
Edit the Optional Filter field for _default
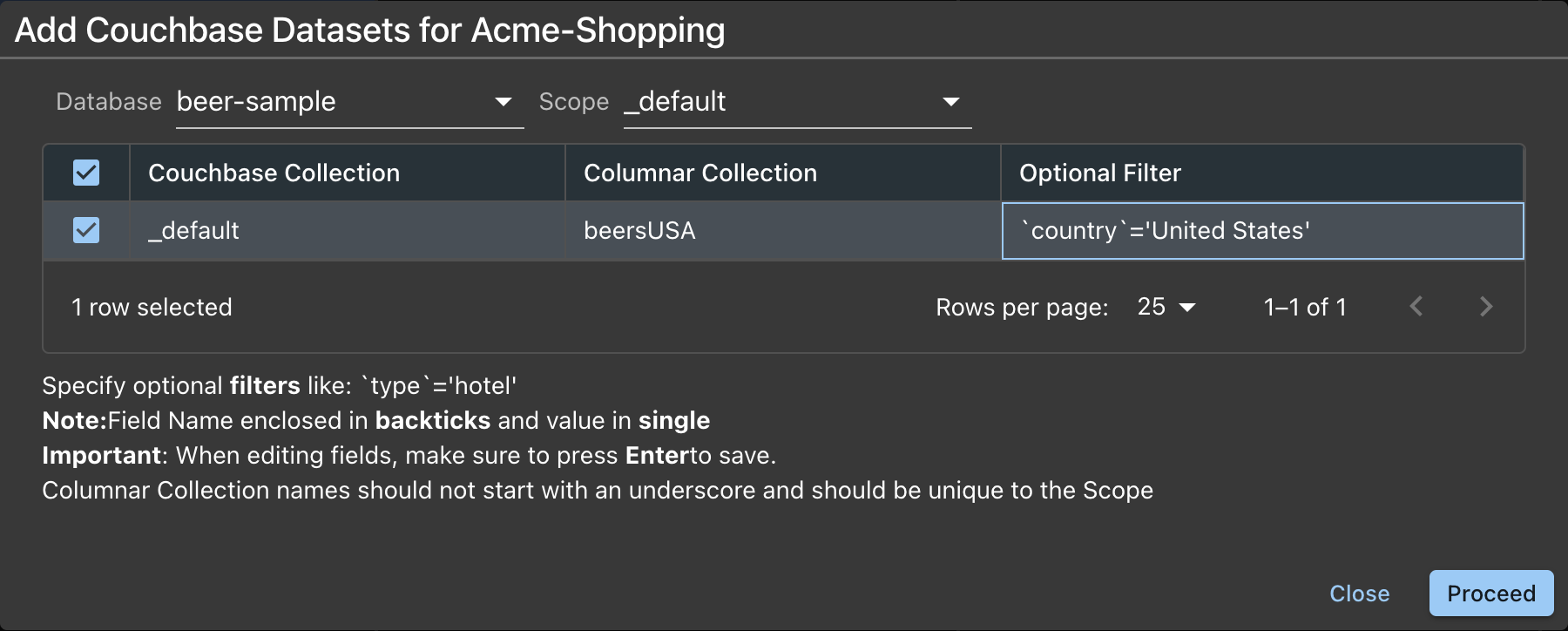pos(1262,231)
